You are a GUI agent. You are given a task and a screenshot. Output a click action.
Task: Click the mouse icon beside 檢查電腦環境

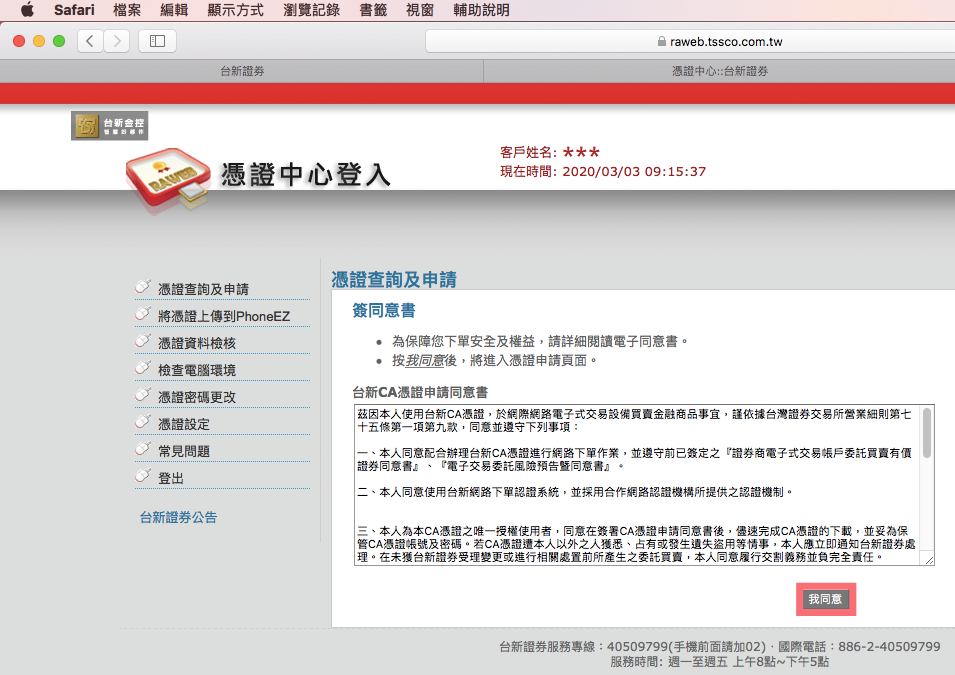tap(143, 367)
